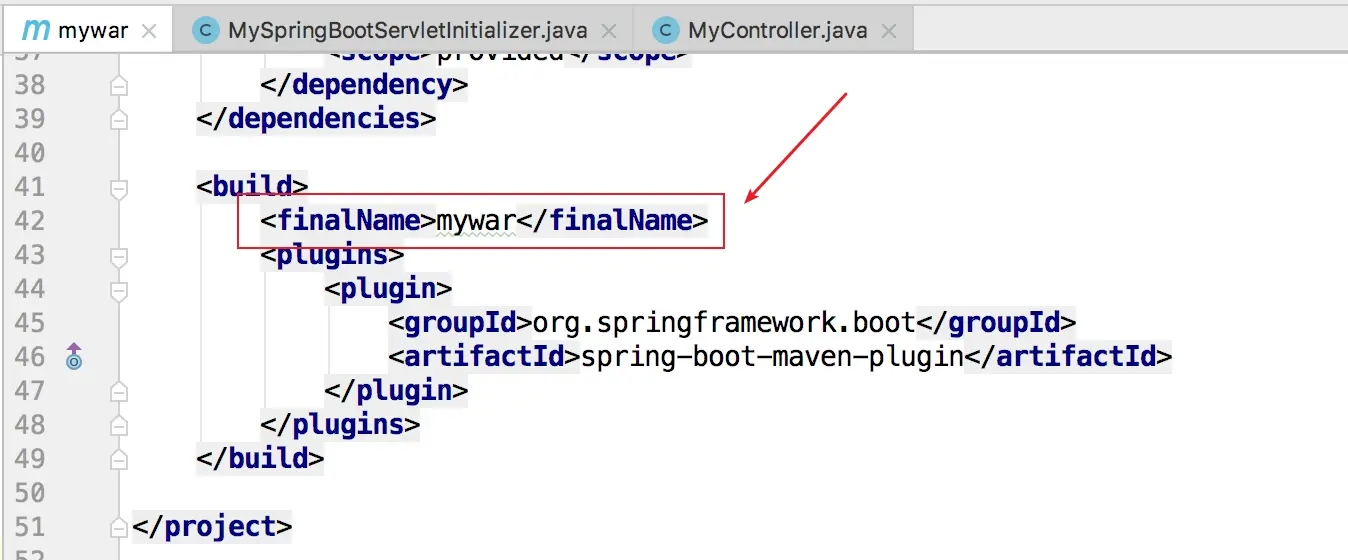Click the gutter marker icon on line 46

click(73, 355)
